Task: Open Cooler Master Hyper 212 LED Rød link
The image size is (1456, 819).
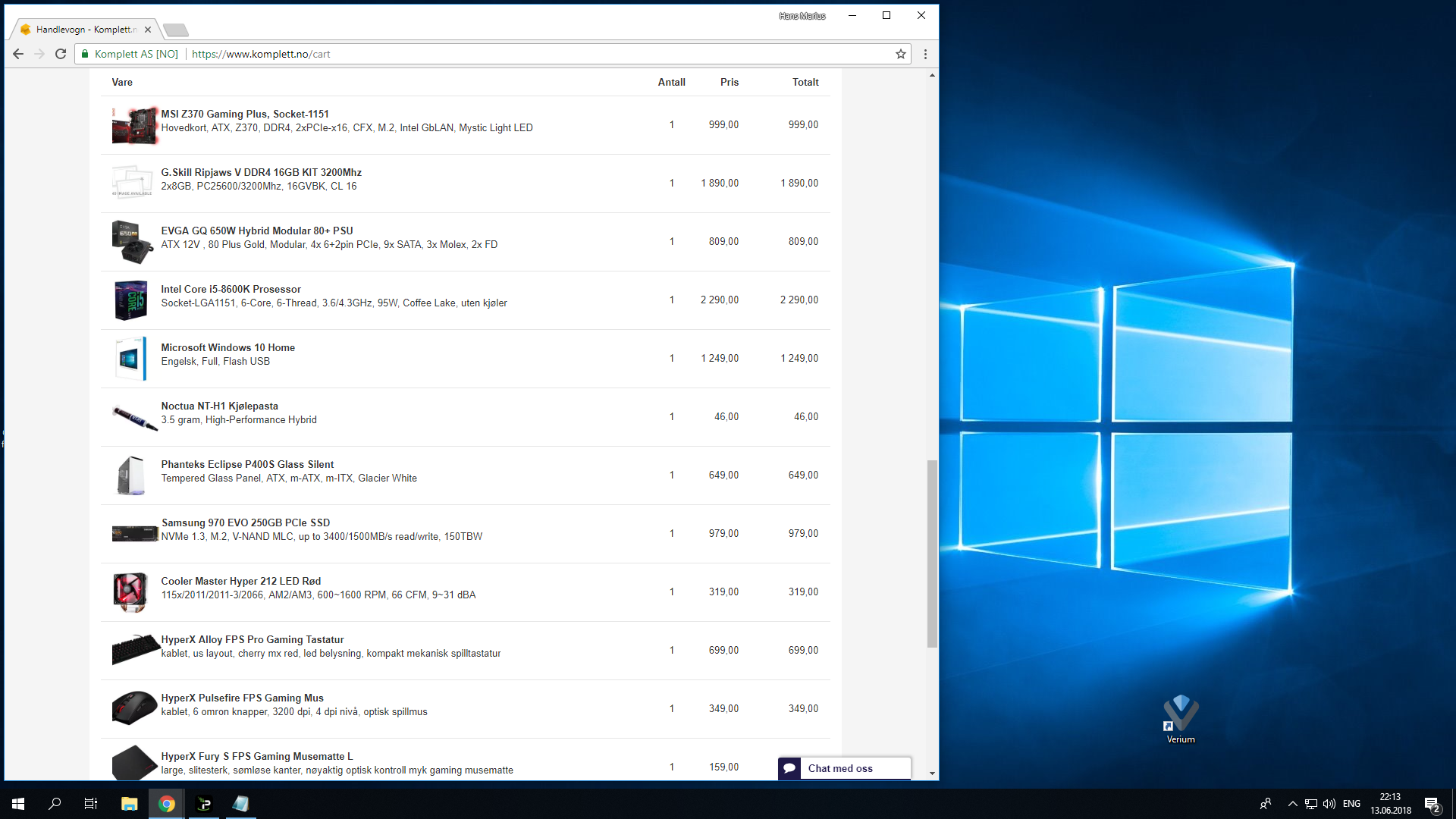Action: click(x=240, y=581)
